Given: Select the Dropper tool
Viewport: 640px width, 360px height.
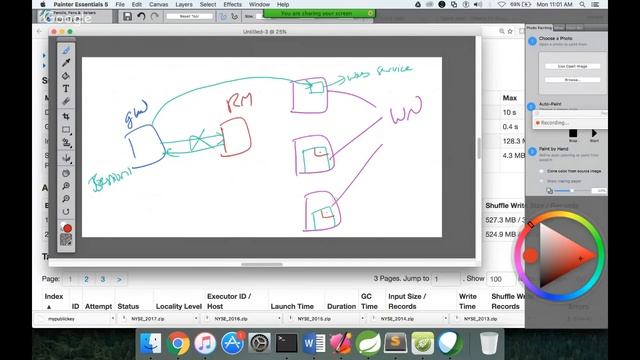Looking at the screenshot, I should click(x=66, y=63).
